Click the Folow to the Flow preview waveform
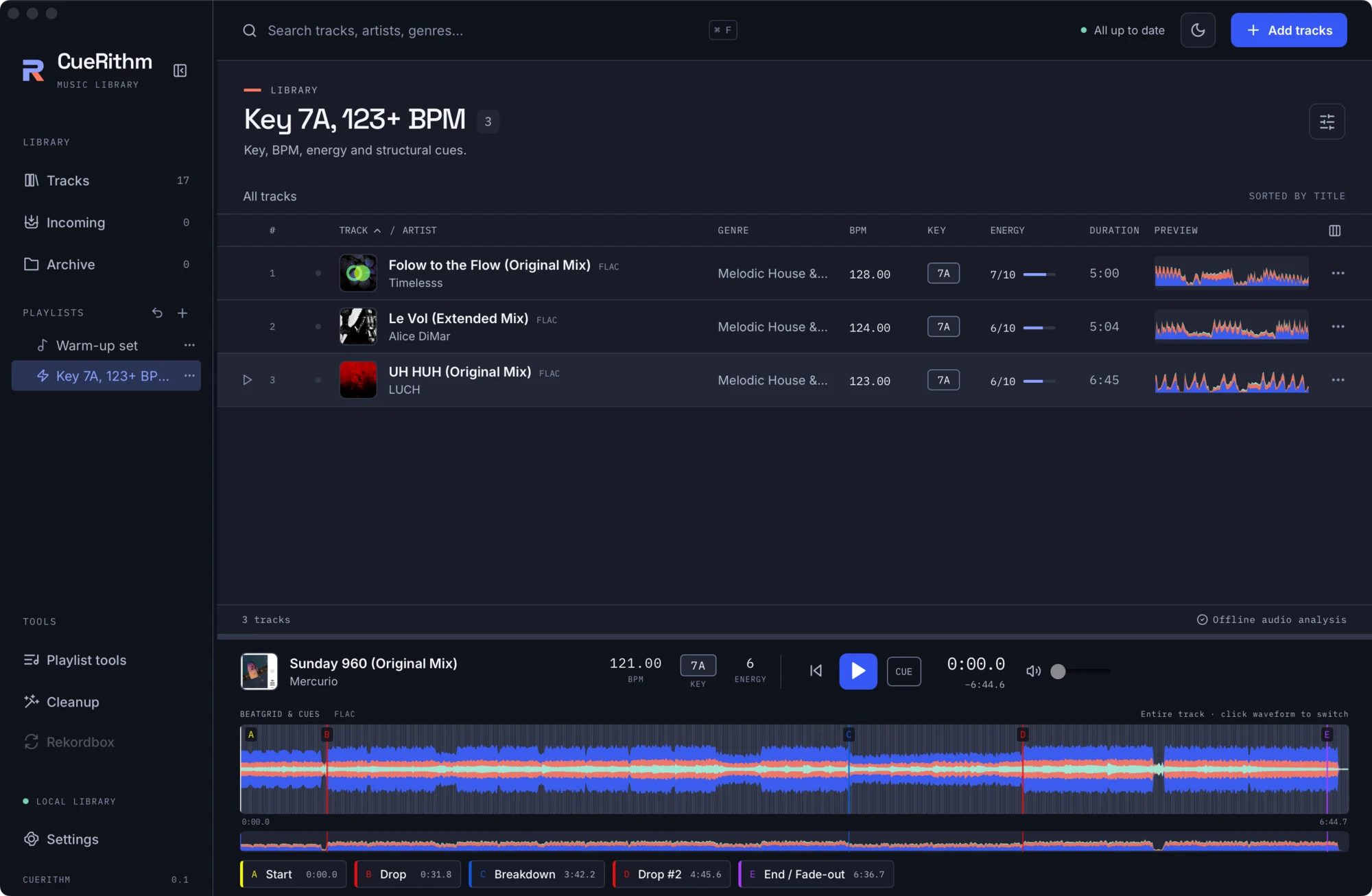 click(1231, 273)
